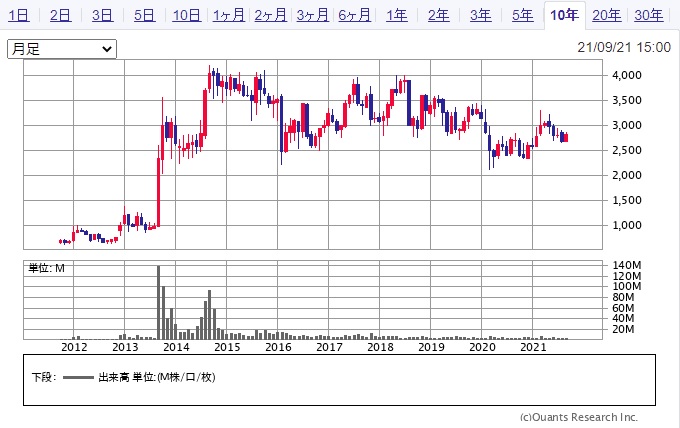This screenshot has width=680, height=428.
Task: Click the 2021 year axis label
Action: pos(533,347)
